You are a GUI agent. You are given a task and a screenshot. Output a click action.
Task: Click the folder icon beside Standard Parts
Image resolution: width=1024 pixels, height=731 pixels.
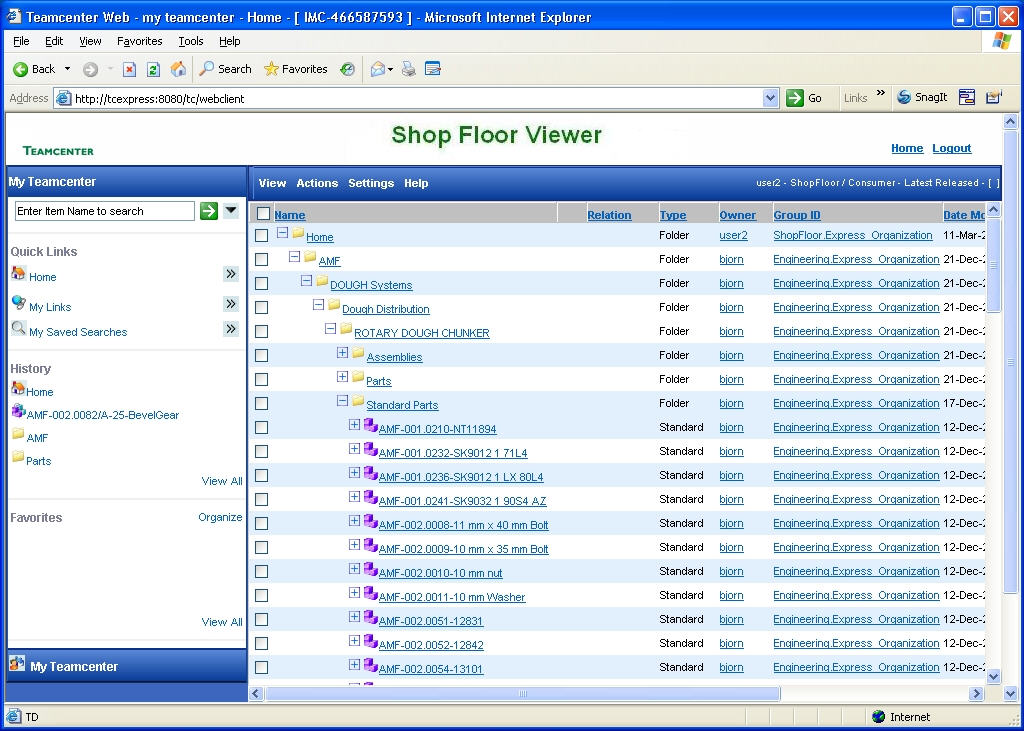[358, 401]
